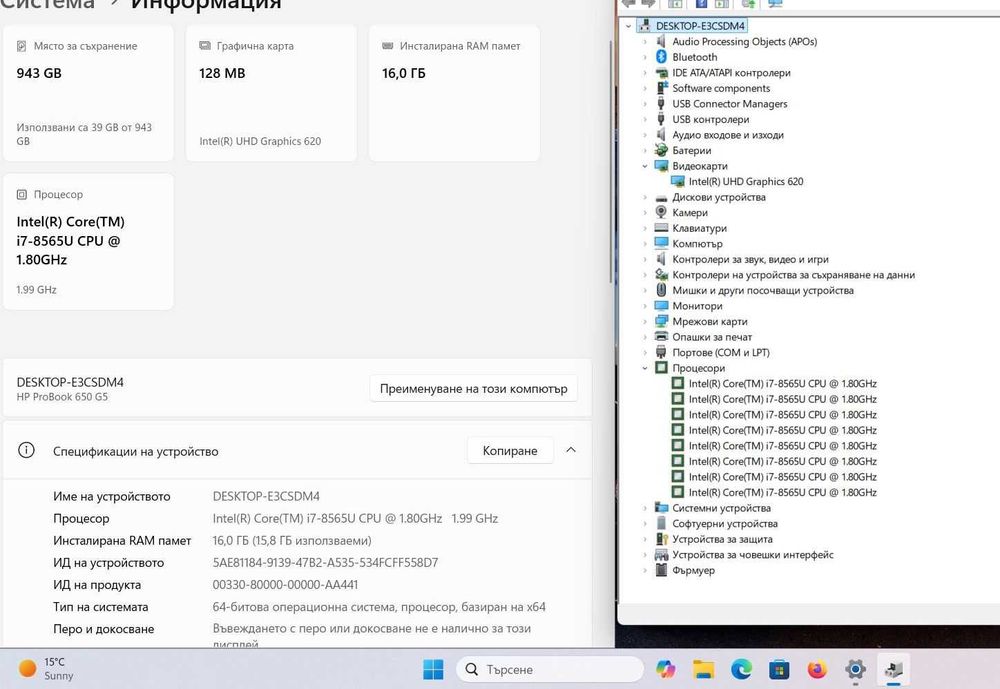Open Copilot from the taskbar
This screenshot has width=1000, height=689.
coord(665,669)
